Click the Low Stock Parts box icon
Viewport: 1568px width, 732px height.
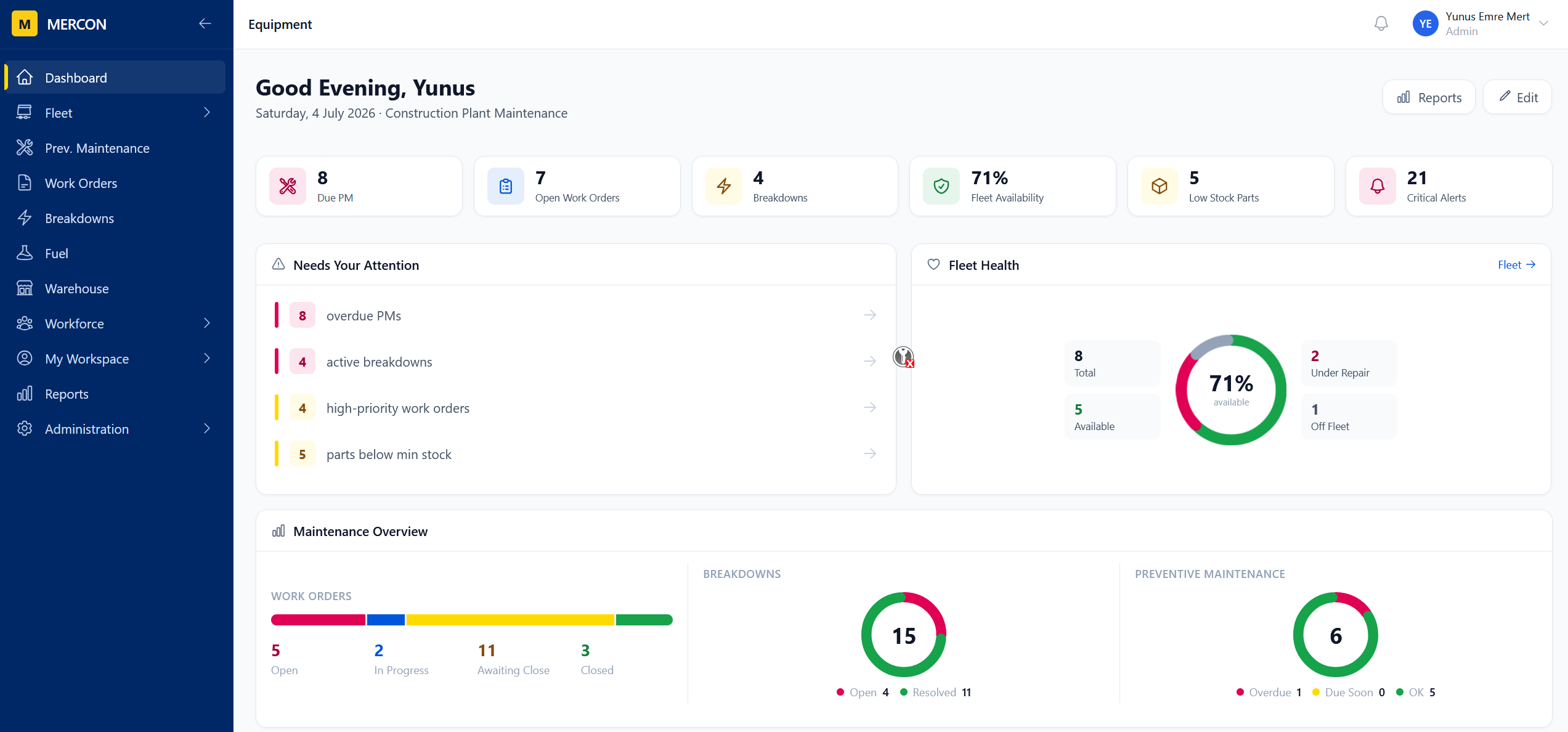(x=1160, y=186)
